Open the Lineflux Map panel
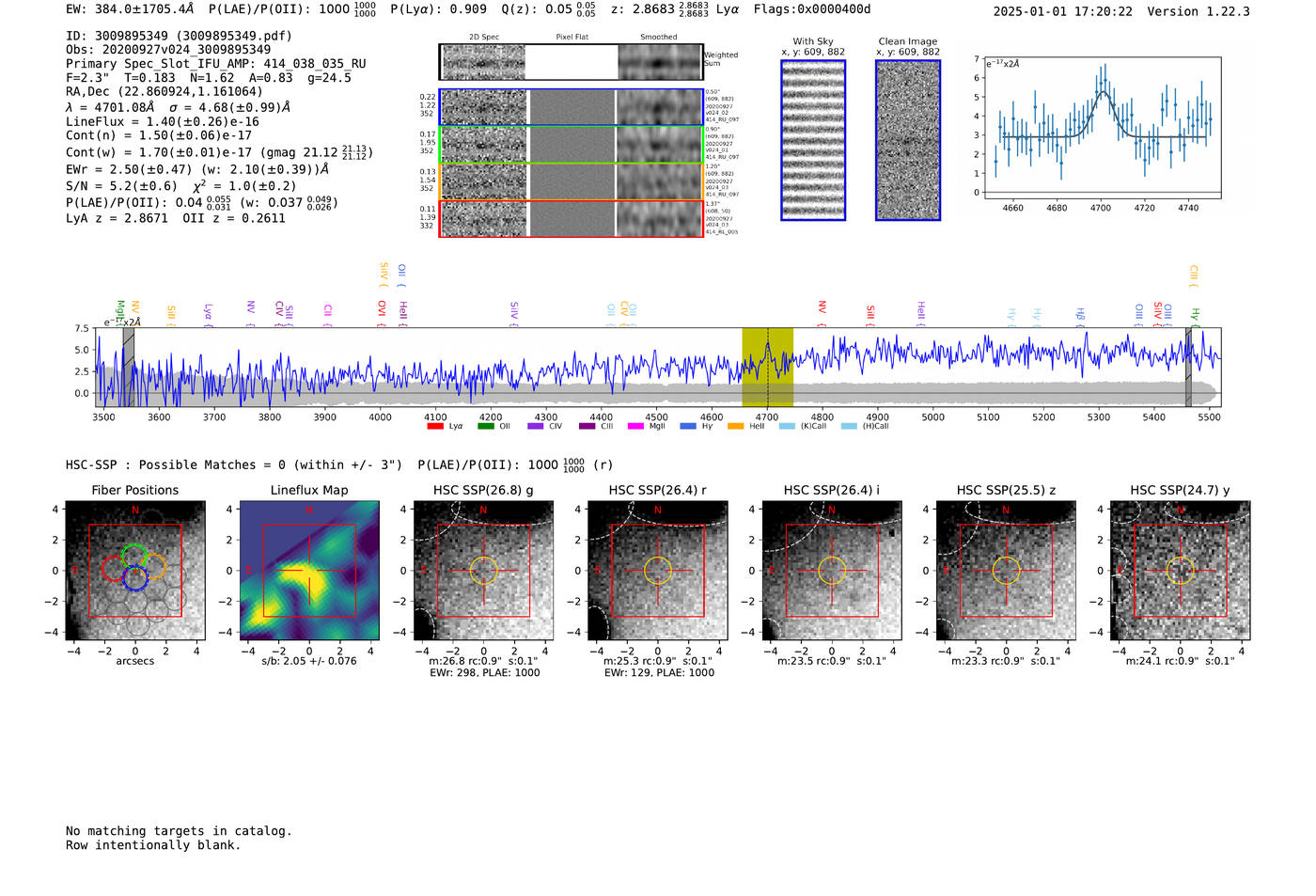Screen dimensions: 1316x896 click(309, 571)
